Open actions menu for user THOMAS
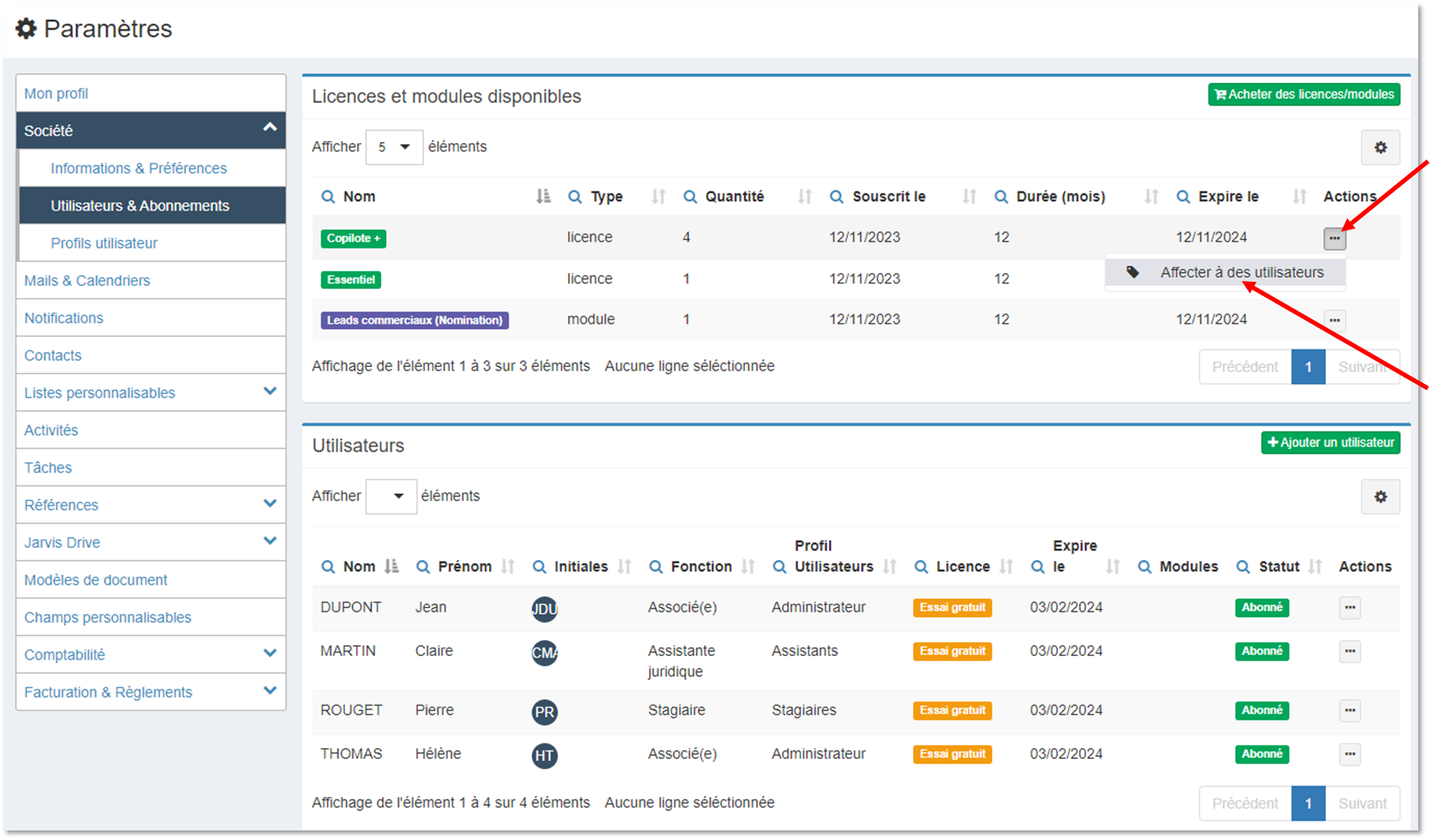Screen dimensions: 1430x840 click(1349, 754)
